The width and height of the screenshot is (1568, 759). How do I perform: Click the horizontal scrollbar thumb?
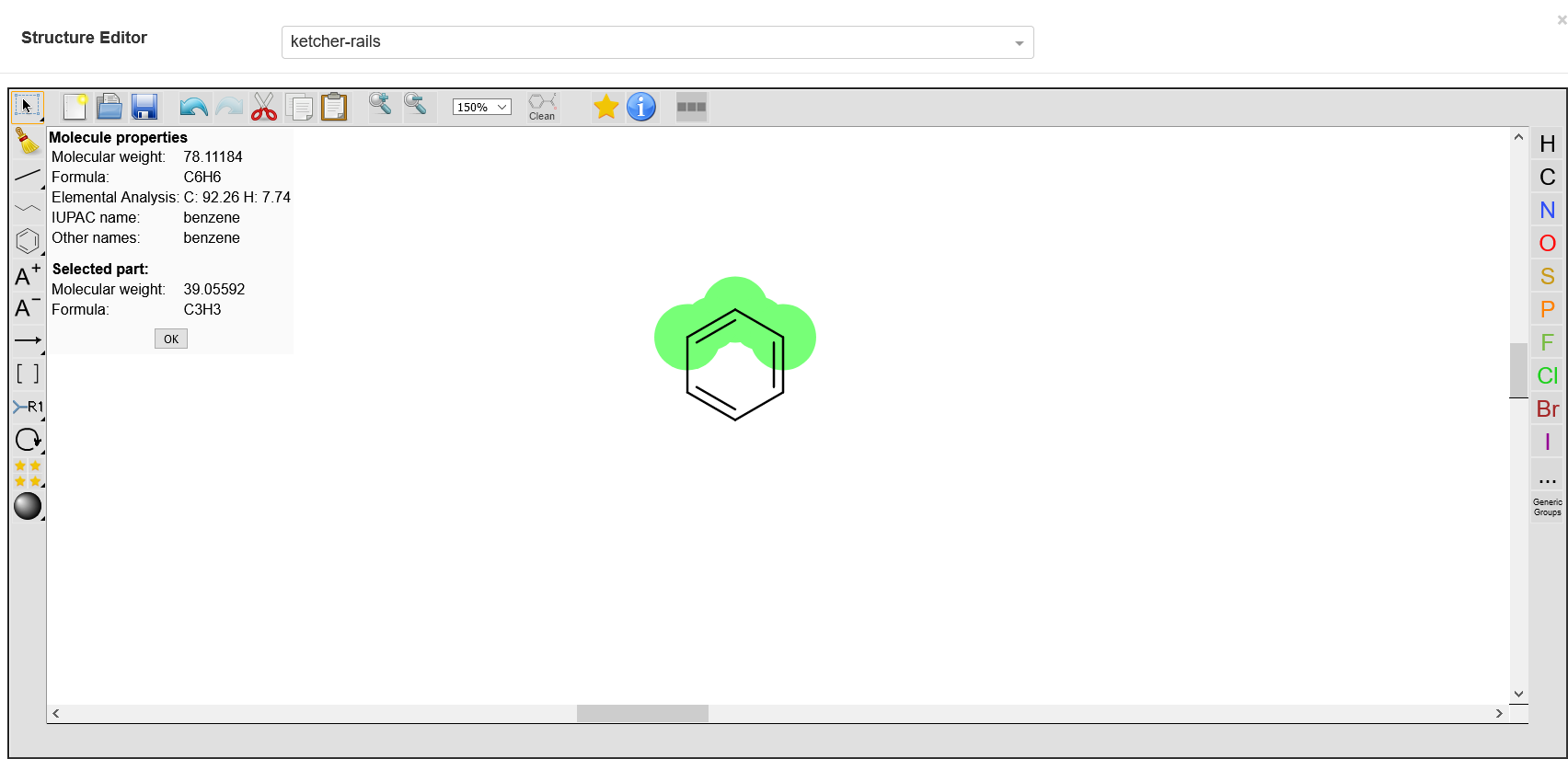tap(642, 713)
